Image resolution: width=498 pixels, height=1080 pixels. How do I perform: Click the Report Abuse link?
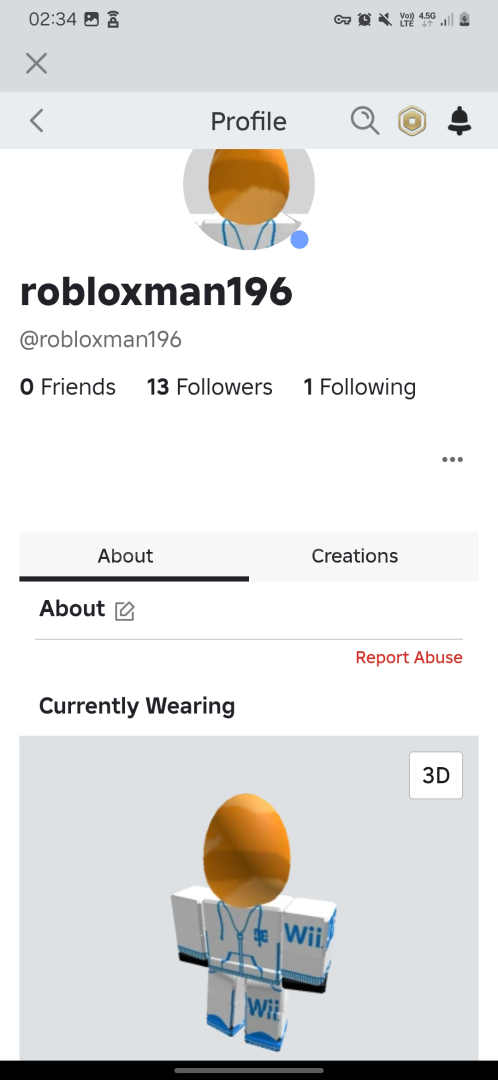click(409, 657)
